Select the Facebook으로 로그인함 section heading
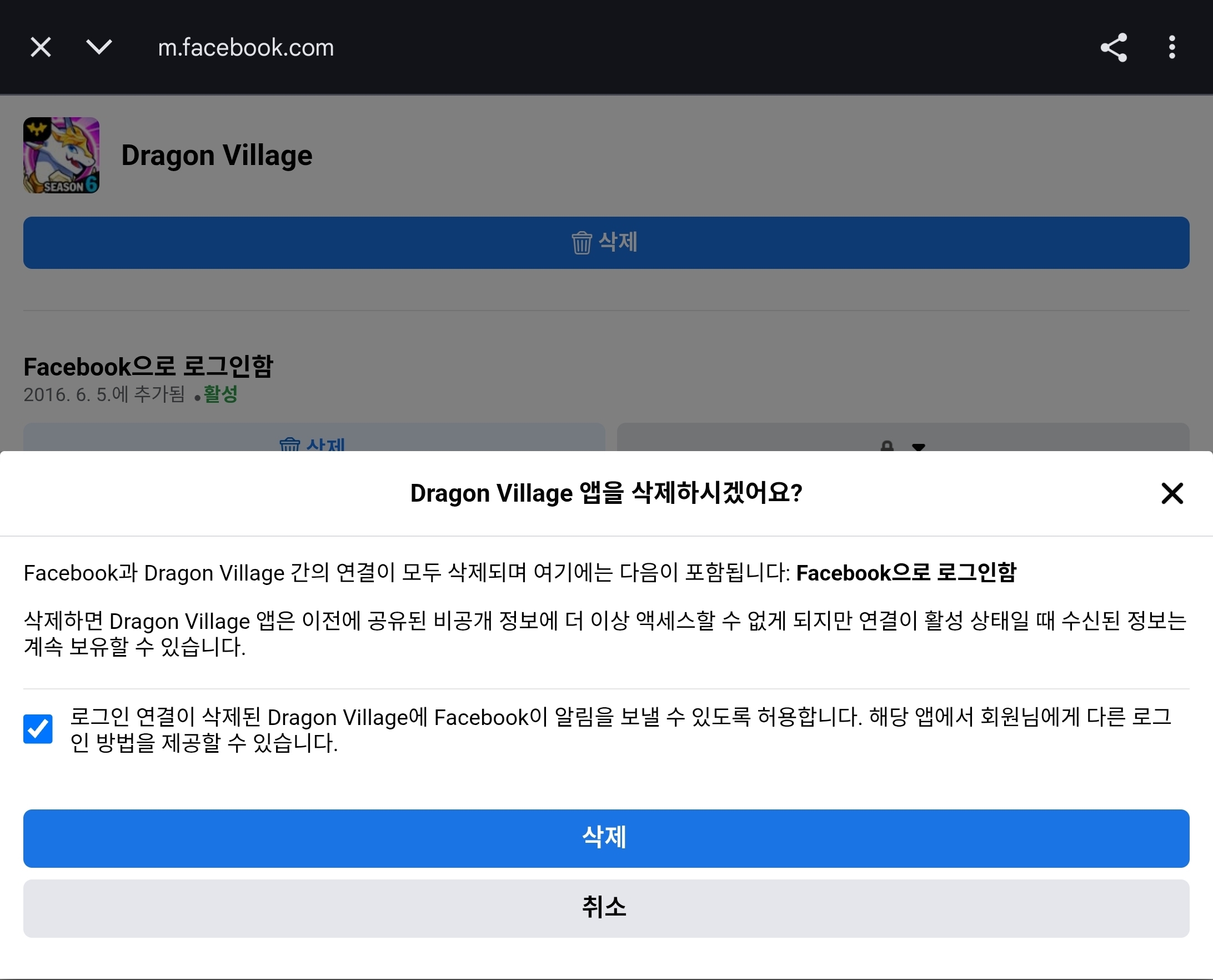Screen dimensions: 1213x980 [x=148, y=367]
